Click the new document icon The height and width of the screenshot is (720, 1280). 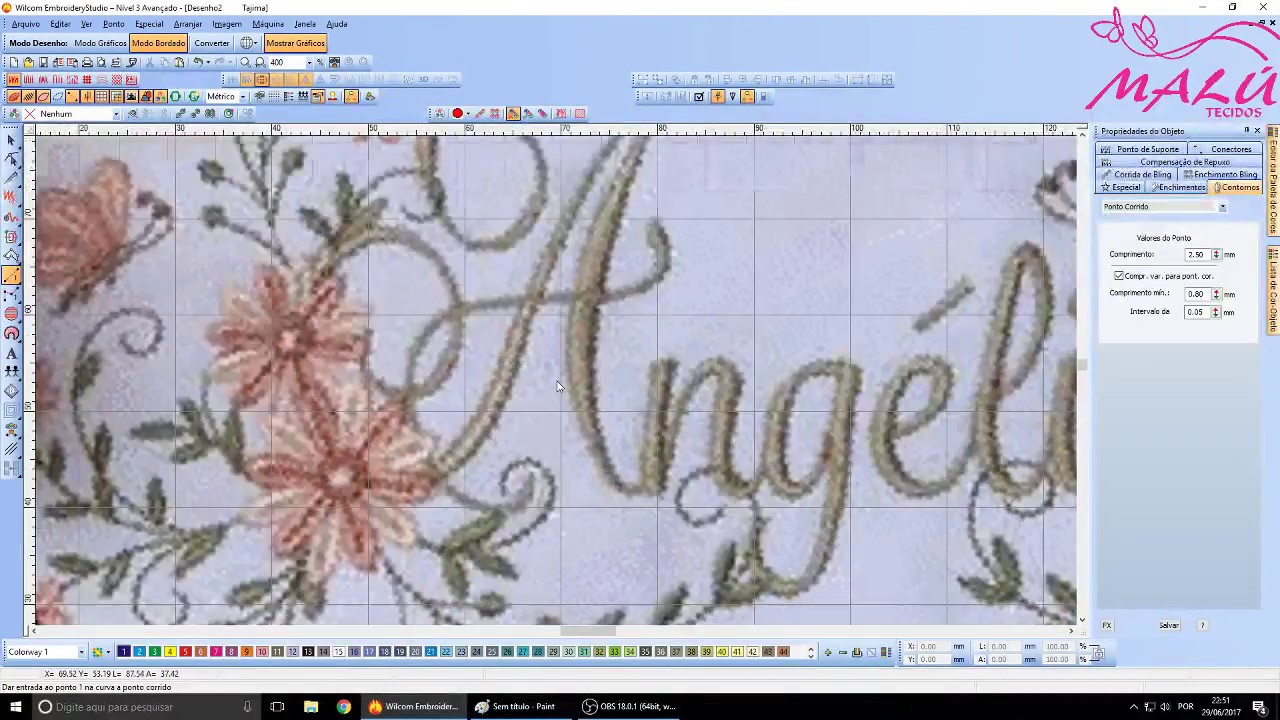click(13, 62)
